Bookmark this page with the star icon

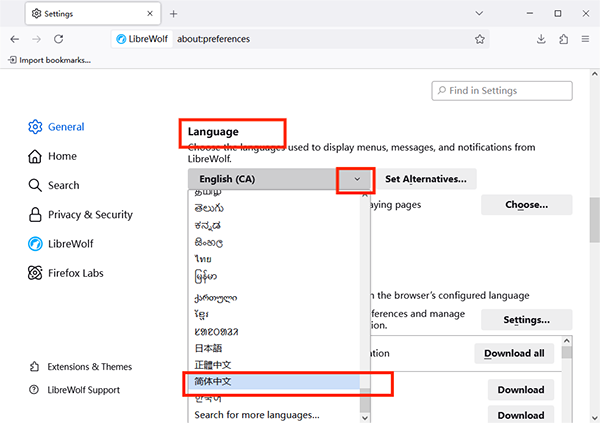coord(480,39)
